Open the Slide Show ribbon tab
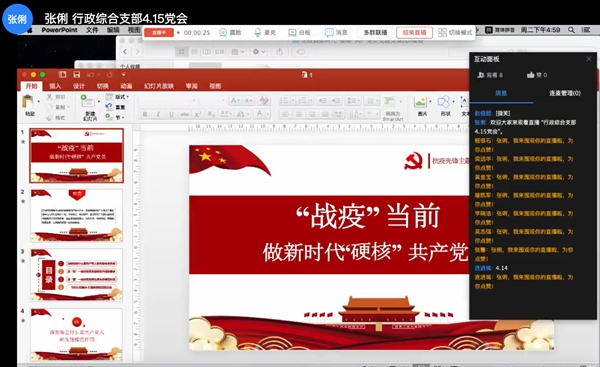 pyautogui.click(x=159, y=86)
